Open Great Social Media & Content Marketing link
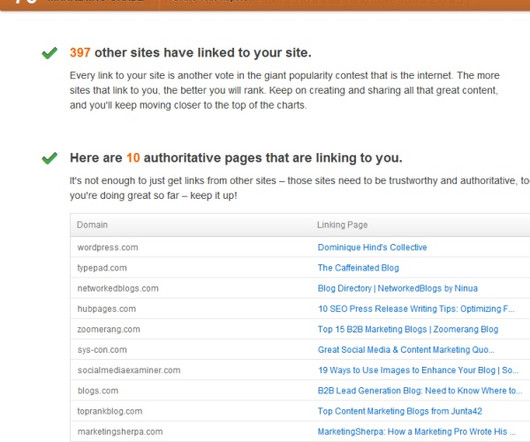 [406, 350]
